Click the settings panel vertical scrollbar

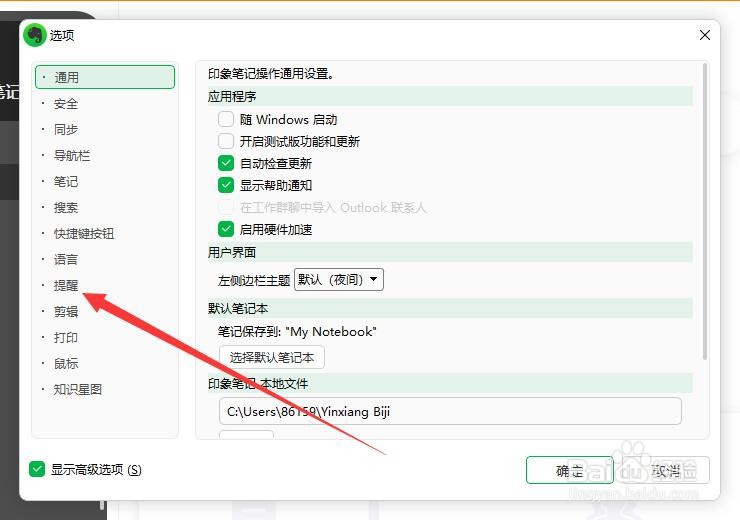pos(705,212)
